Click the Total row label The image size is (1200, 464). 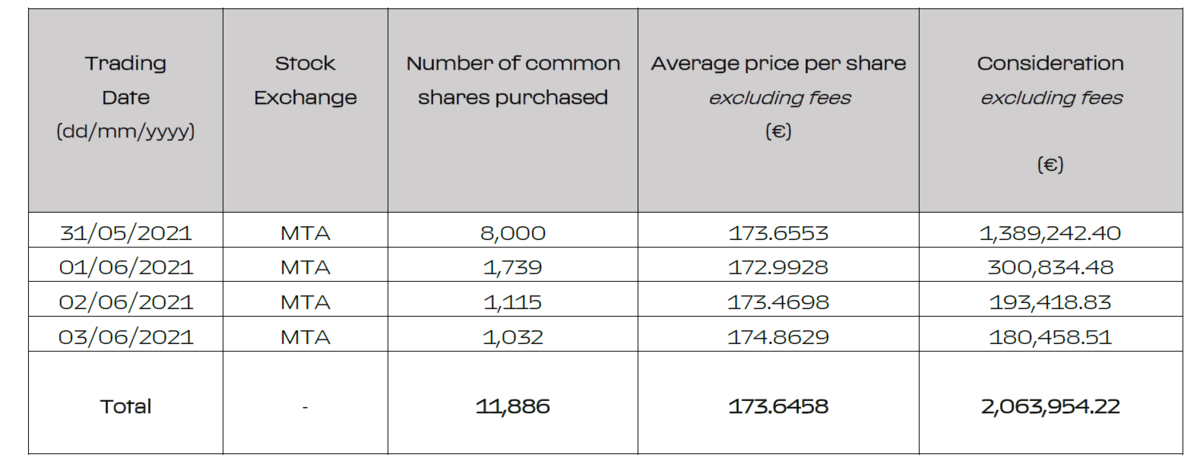tap(126, 407)
